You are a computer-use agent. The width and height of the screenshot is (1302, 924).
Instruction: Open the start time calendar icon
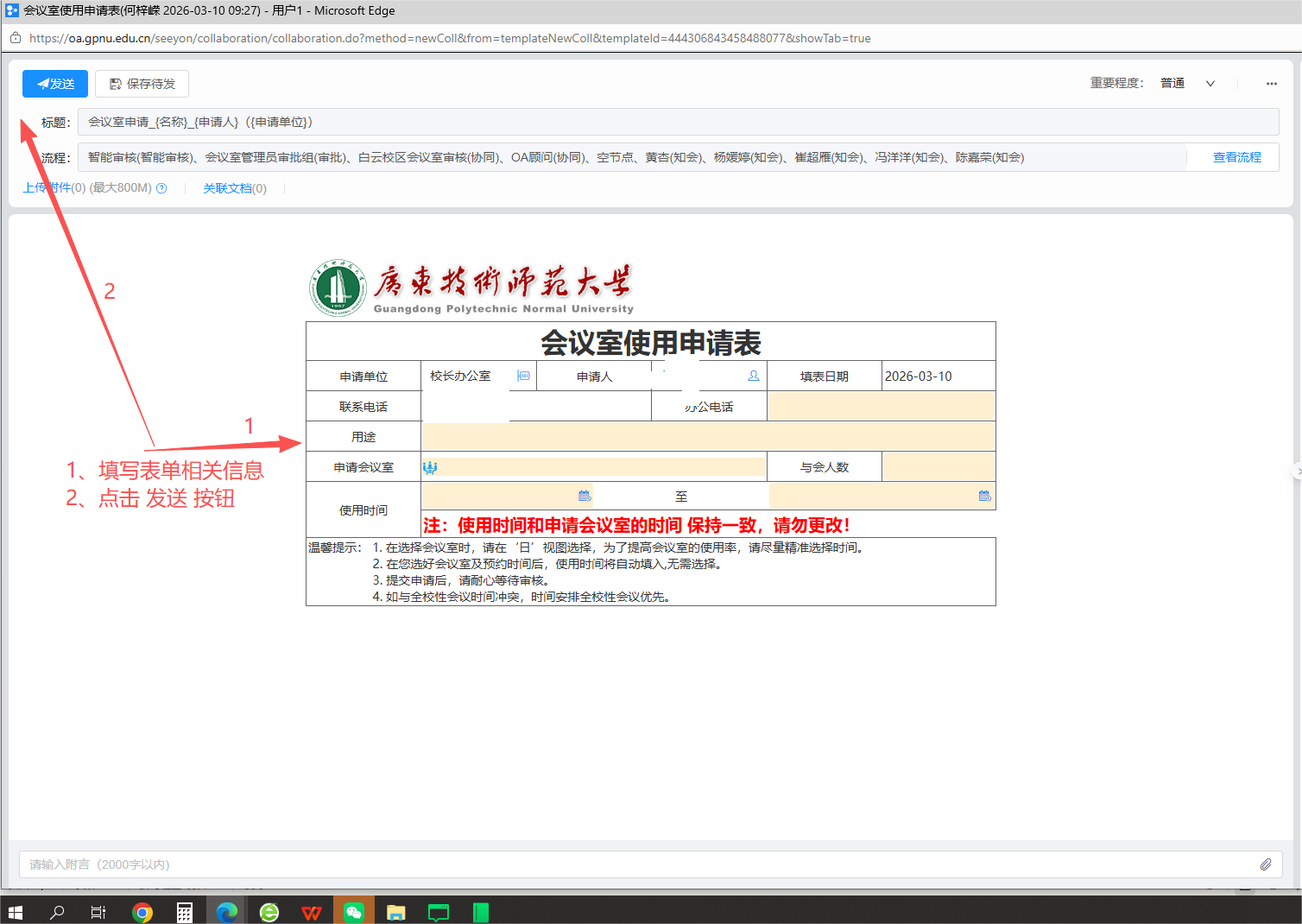coord(585,496)
